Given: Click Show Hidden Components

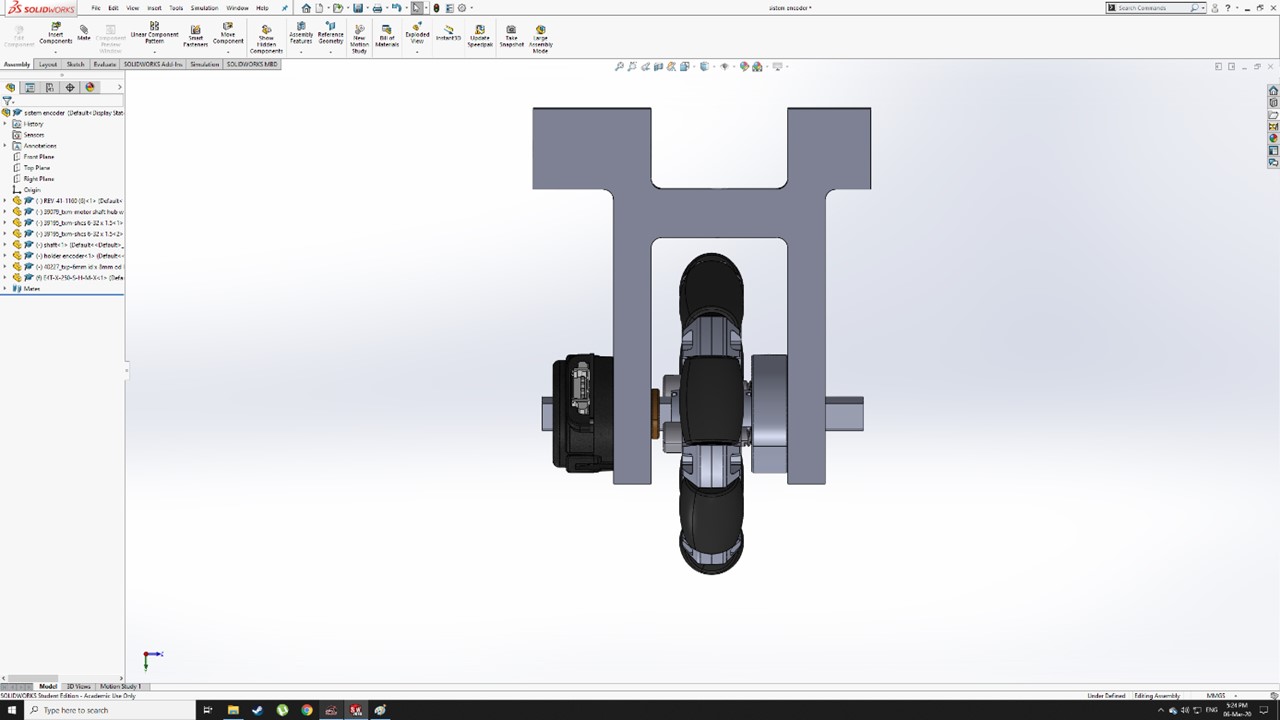Looking at the screenshot, I should (266, 39).
